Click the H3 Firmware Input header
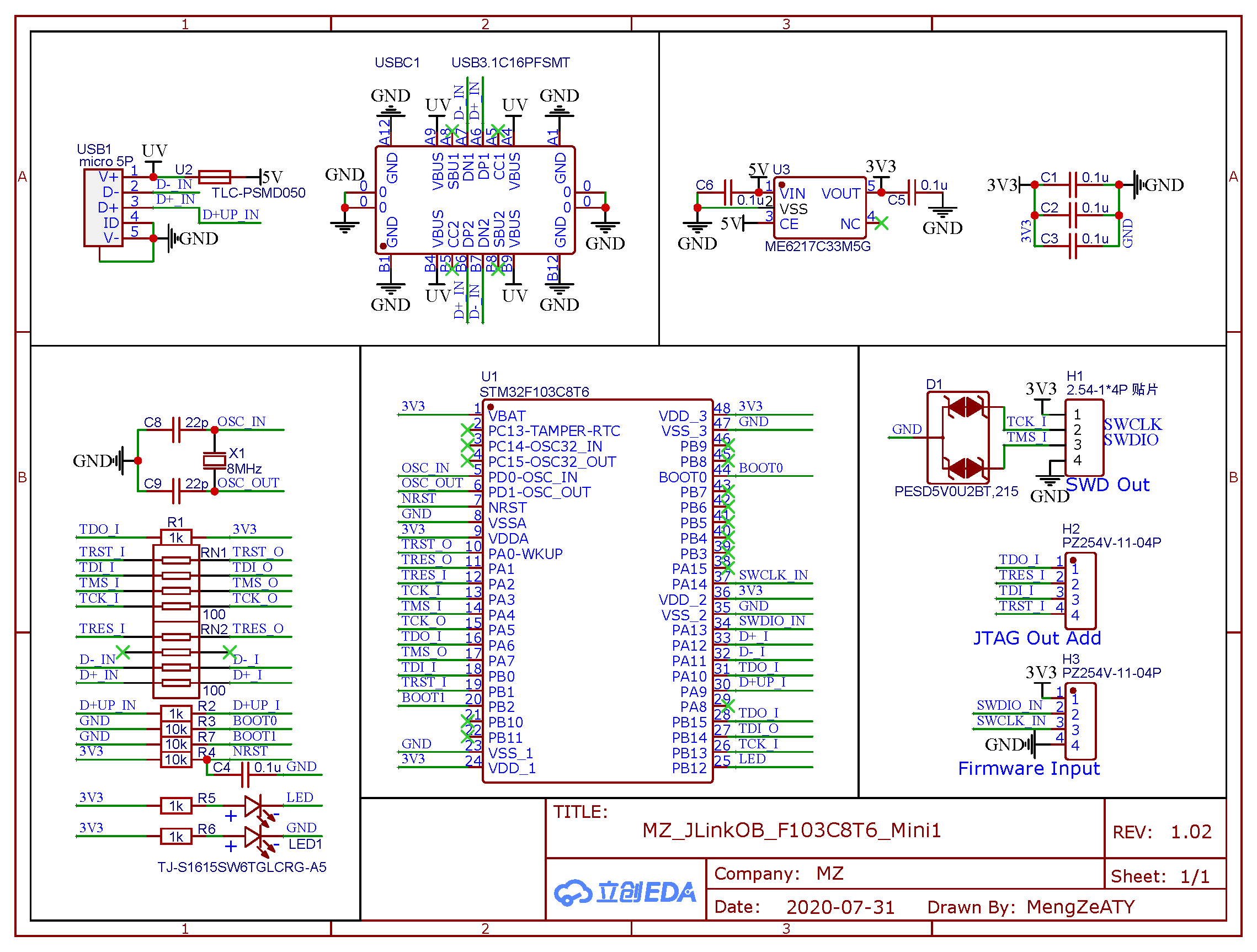The height and width of the screenshot is (952, 1257). point(1080,721)
